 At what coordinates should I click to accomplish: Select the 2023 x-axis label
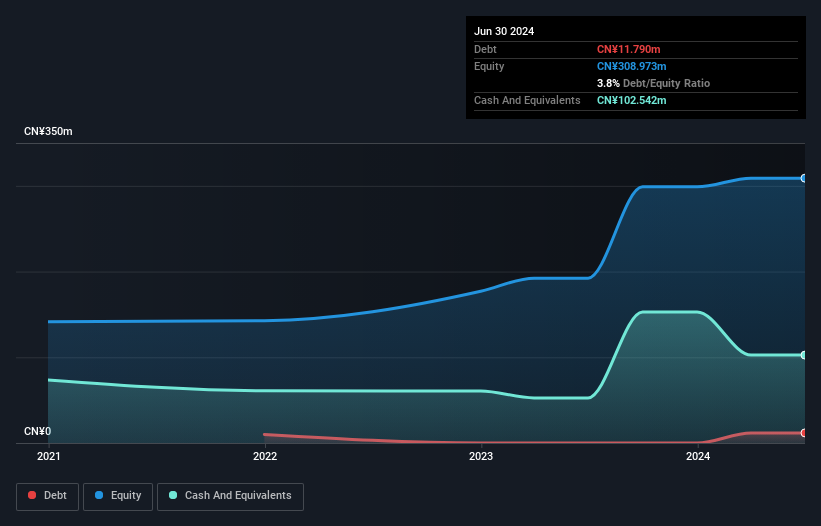[481, 456]
